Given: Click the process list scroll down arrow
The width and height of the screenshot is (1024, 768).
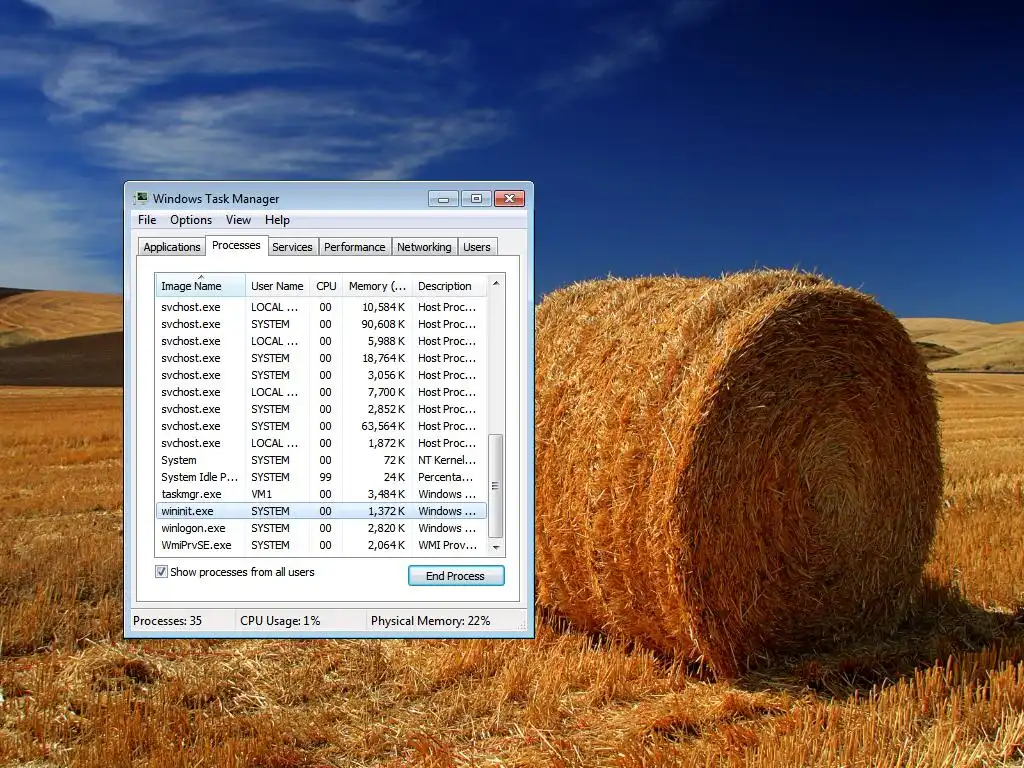Looking at the screenshot, I should (496, 547).
